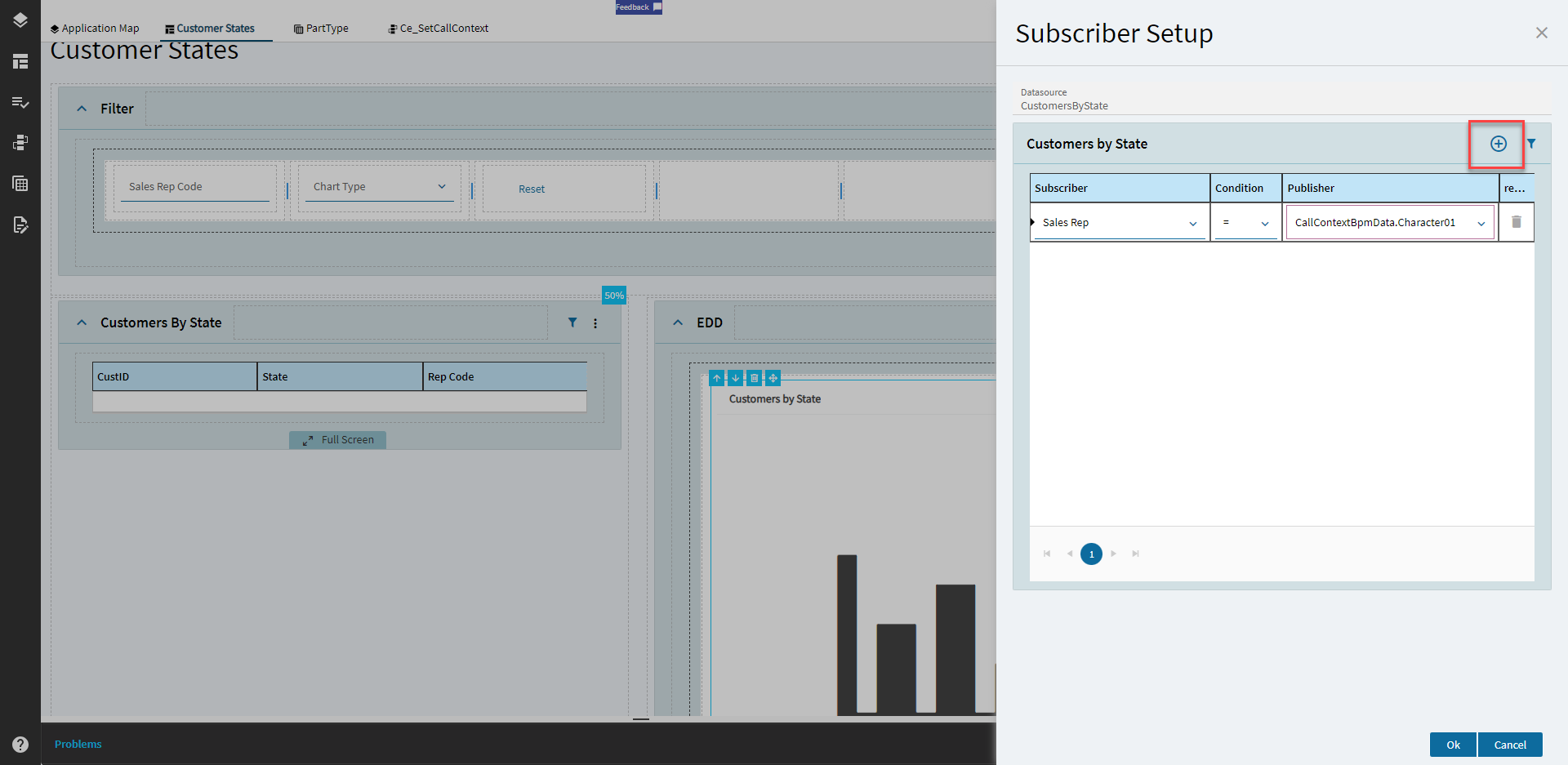Go to next page of subscriber grid
This screenshot has width=1568, height=765.
(1113, 554)
